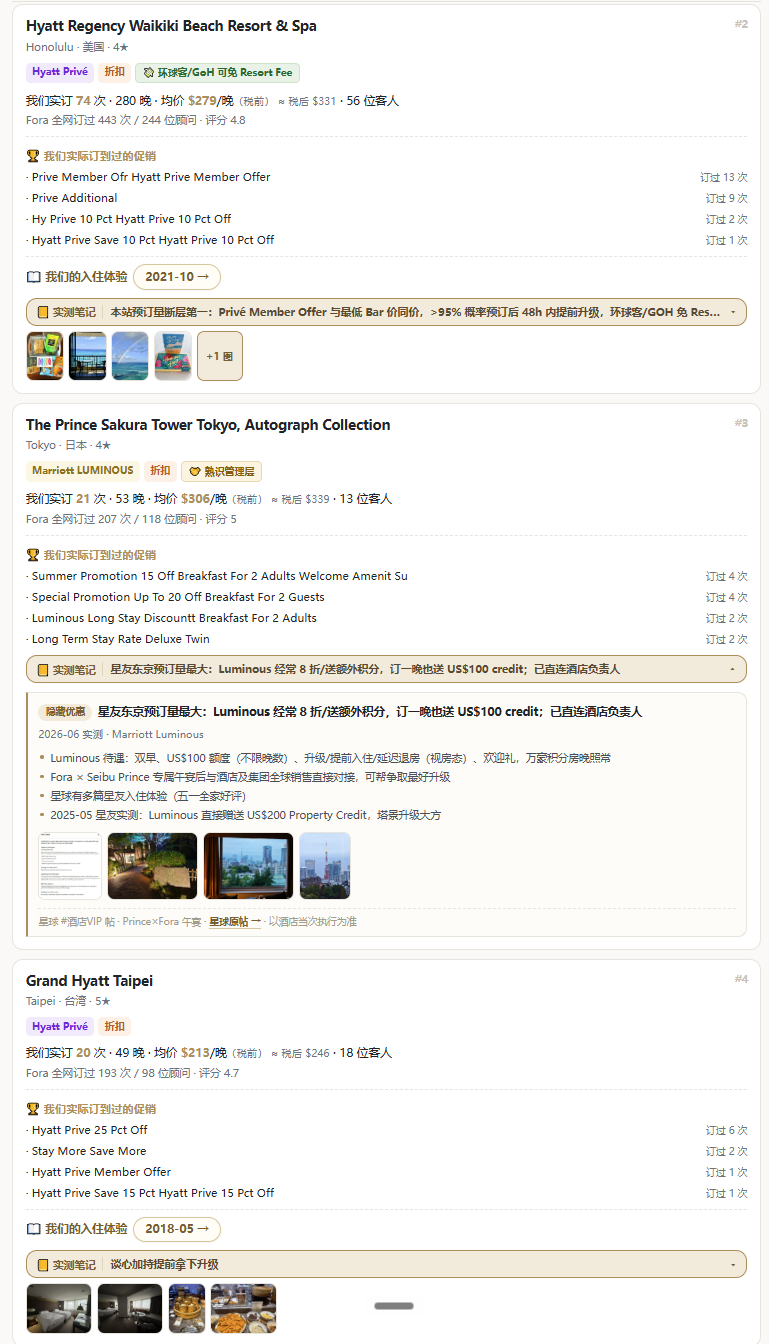769x1344 pixels.
Task: Grab the horizontal scroll handle over the Taipei thumbnails
Action: [394, 1306]
